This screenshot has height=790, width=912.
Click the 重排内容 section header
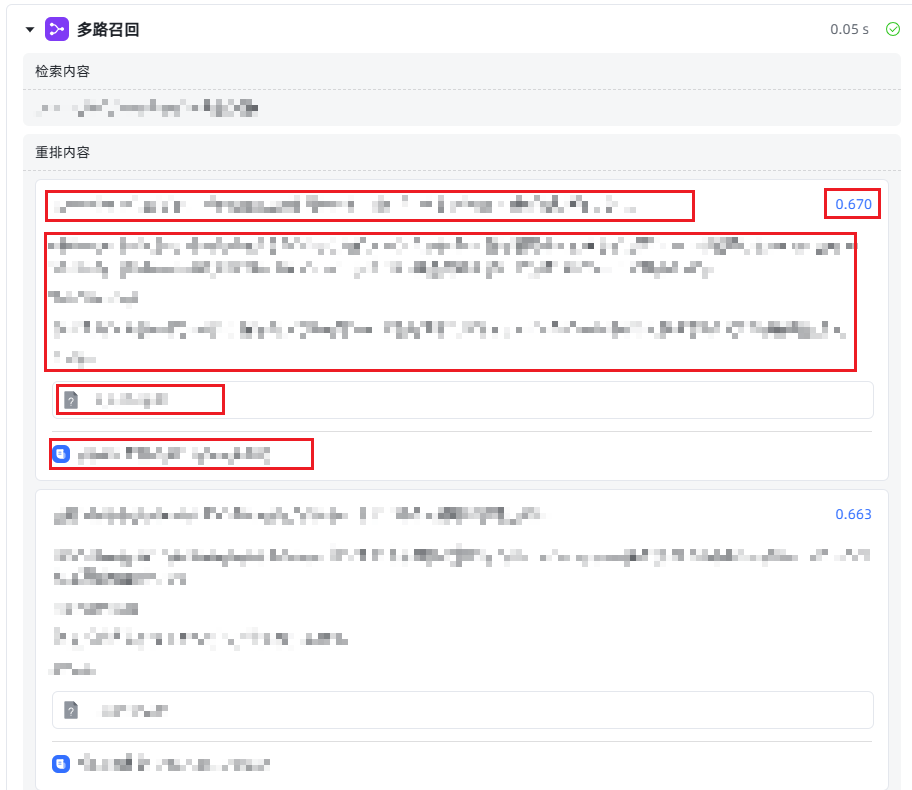coord(63,152)
